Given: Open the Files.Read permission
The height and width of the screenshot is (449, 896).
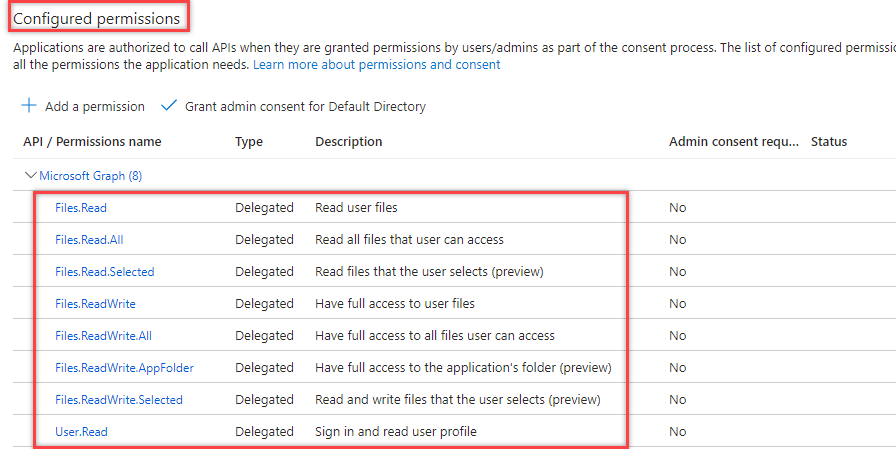Looking at the screenshot, I should (81, 208).
